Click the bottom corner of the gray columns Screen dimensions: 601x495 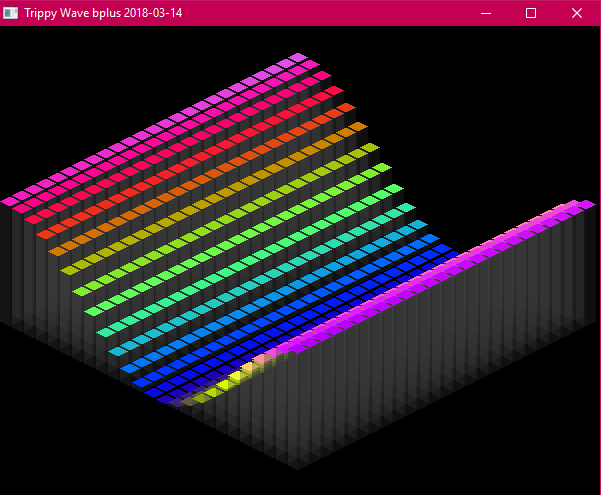coord(298,464)
